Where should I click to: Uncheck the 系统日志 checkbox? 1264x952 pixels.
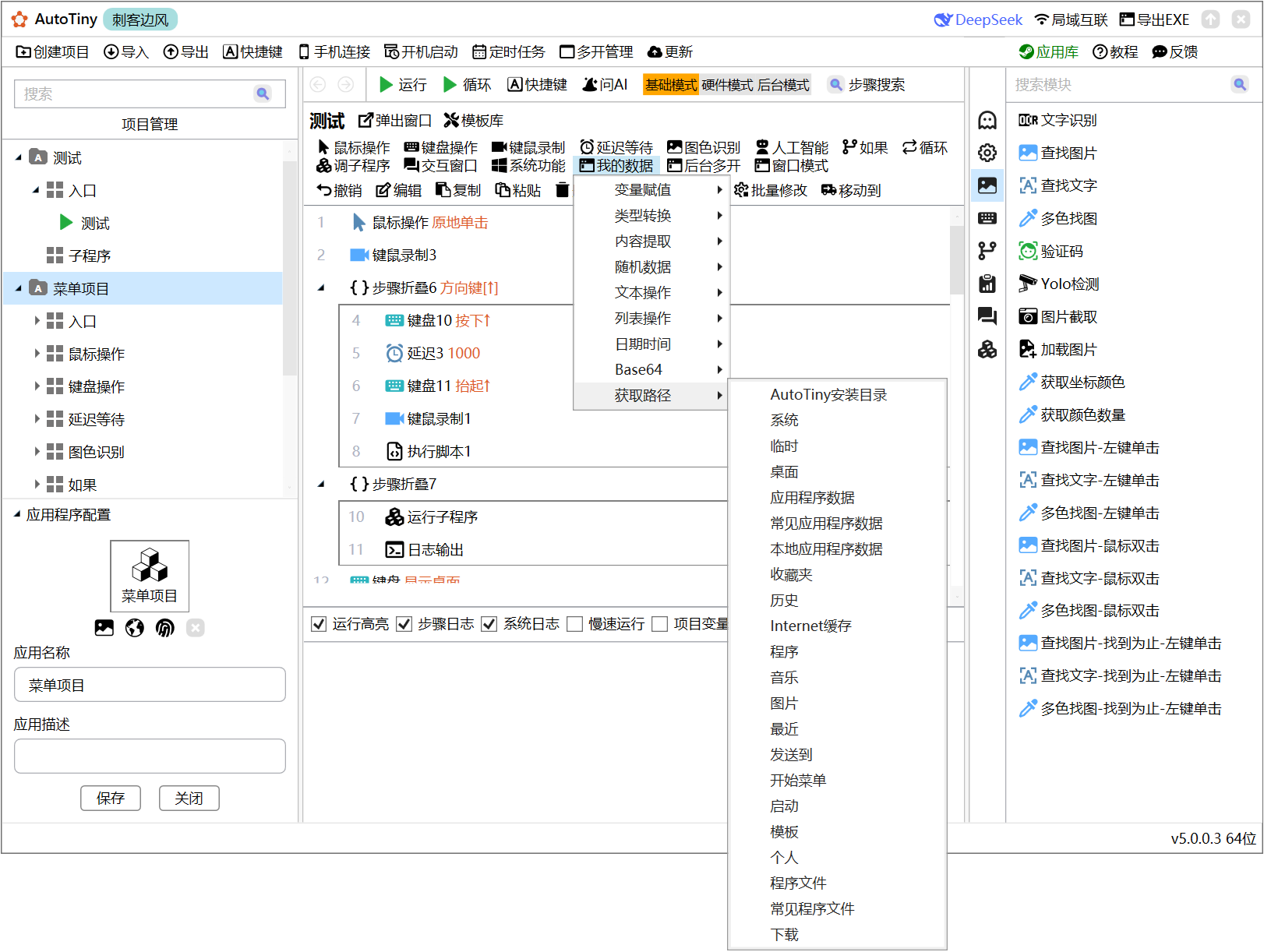coord(489,624)
